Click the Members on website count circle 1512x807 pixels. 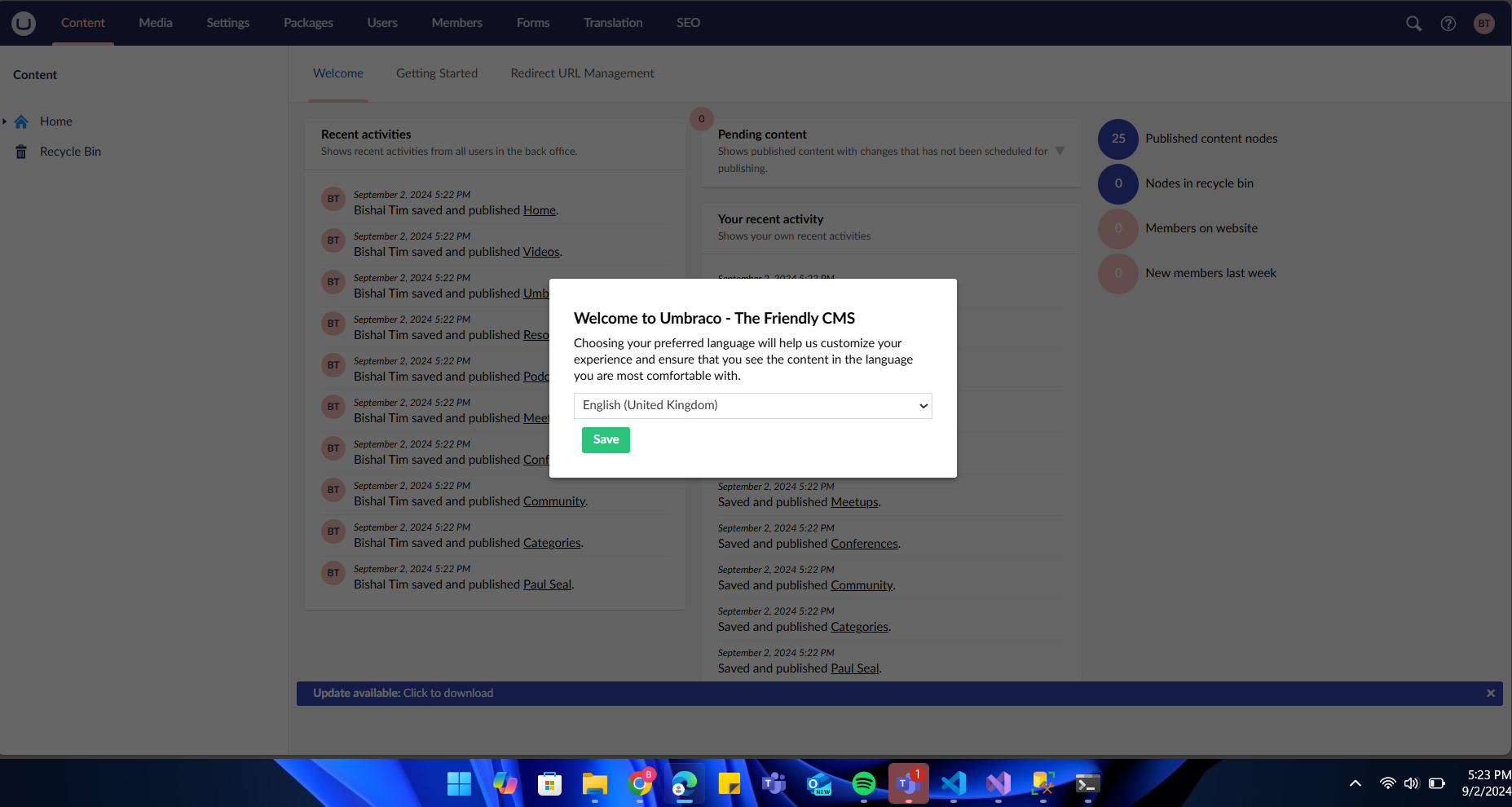click(1118, 228)
